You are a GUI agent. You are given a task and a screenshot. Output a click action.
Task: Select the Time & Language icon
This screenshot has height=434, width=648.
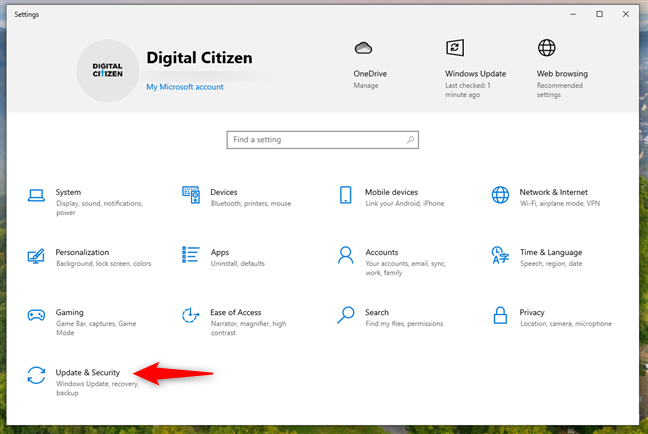pyautogui.click(x=500, y=255)
